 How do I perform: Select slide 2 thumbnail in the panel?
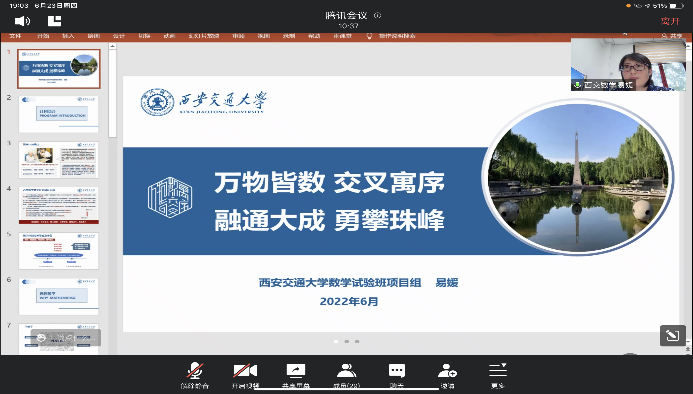click(x=59, y=114)
